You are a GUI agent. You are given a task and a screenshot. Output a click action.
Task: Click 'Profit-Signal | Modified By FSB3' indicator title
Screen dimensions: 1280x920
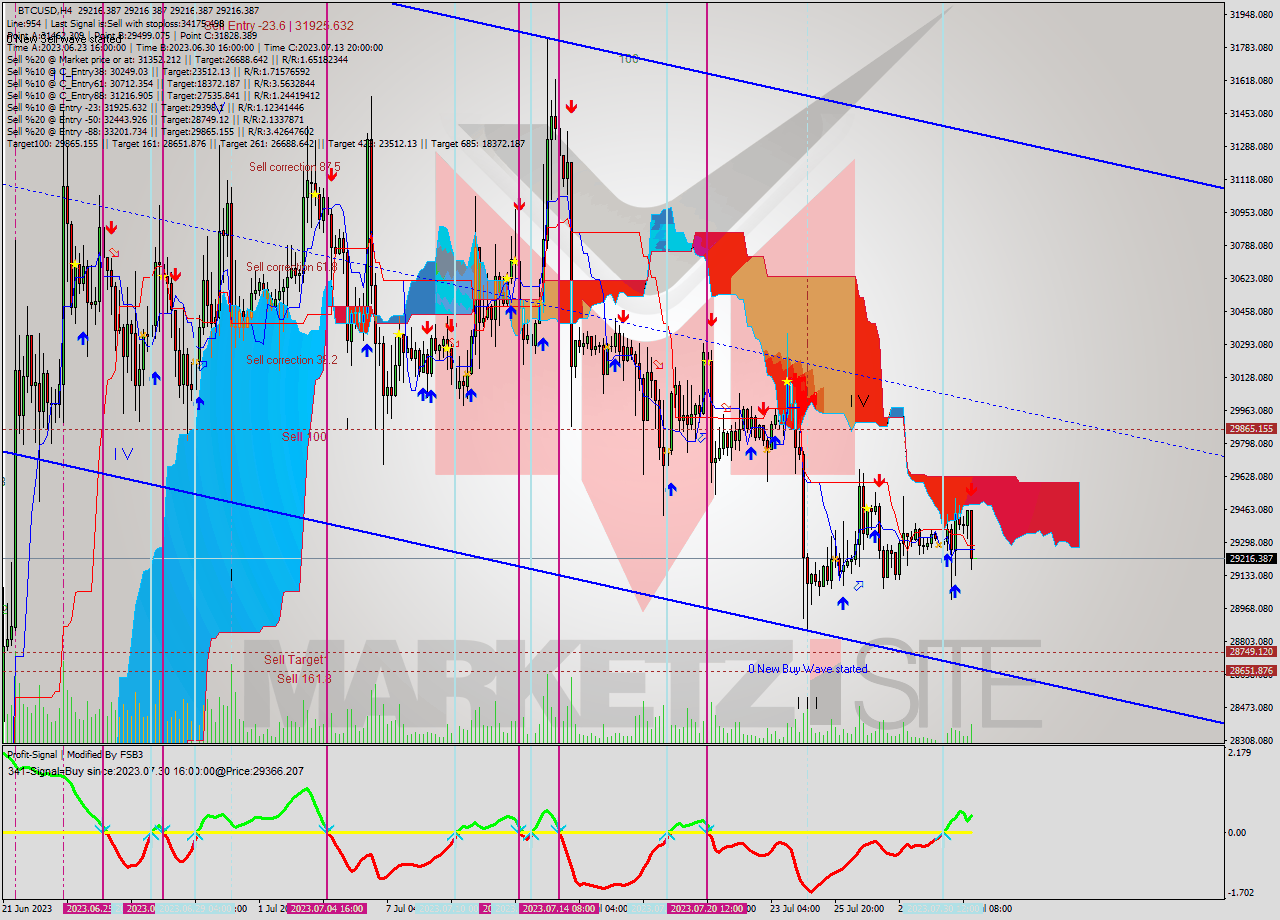pyautogui.click(x=75, y=754)
